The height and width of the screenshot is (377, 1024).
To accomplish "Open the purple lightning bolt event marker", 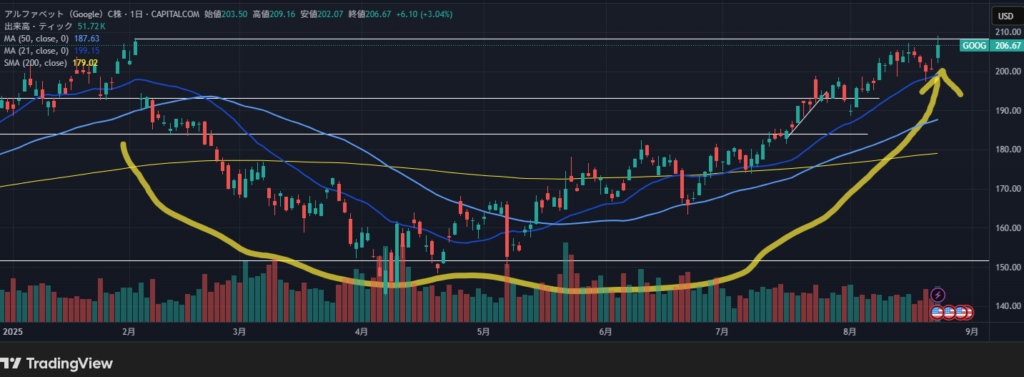I will click(x=938, y=295).
